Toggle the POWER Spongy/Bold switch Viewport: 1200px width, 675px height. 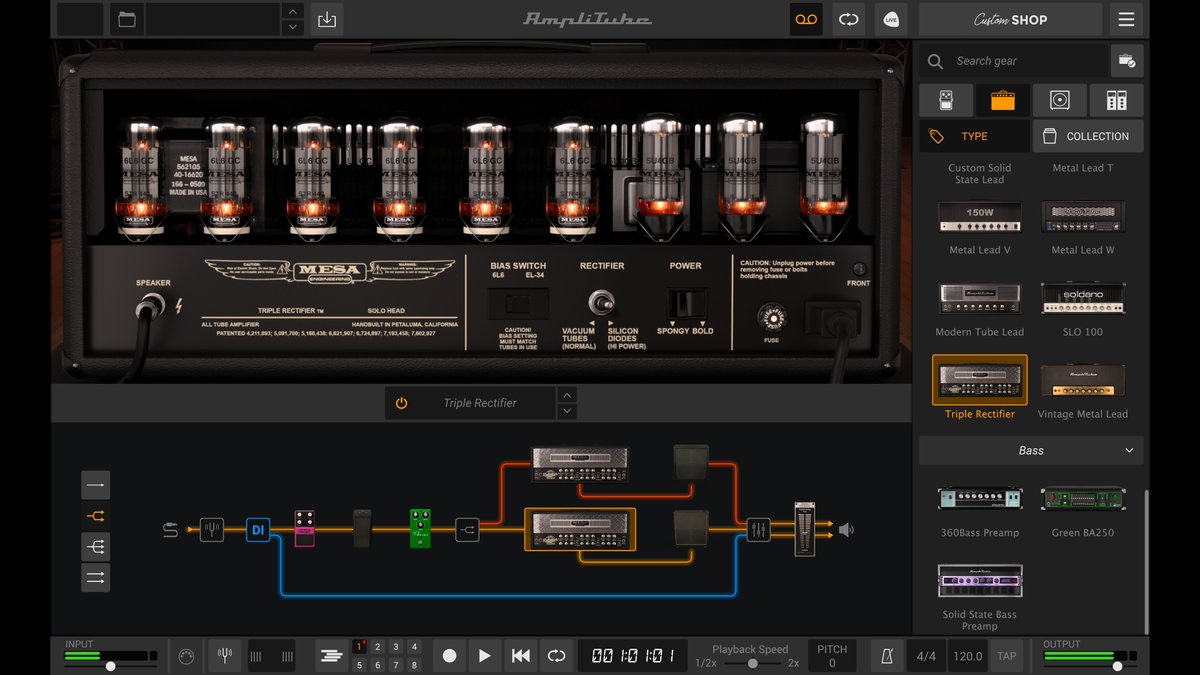tap(685, 300)
